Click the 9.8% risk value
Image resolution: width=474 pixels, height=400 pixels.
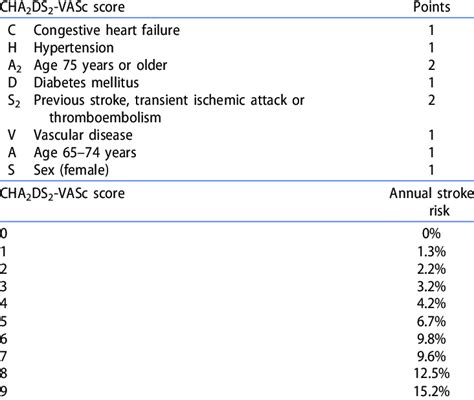[x=431, y=339]
